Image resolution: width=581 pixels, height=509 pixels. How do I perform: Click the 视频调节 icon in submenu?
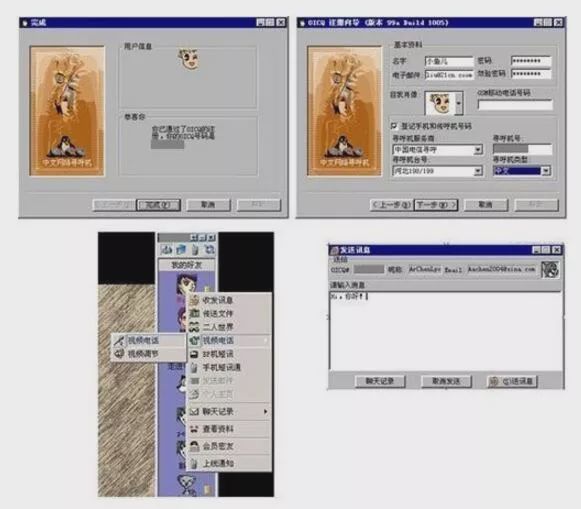pyautogui.click(x=119, y=354)
